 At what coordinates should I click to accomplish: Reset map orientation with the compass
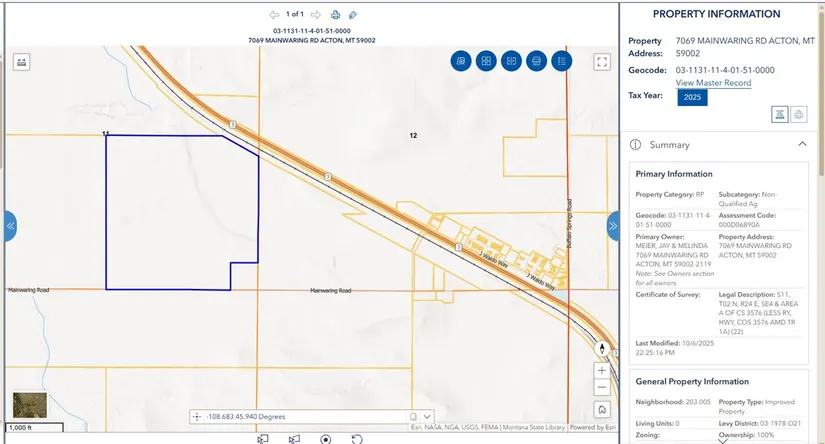click(x=602, y=349)
